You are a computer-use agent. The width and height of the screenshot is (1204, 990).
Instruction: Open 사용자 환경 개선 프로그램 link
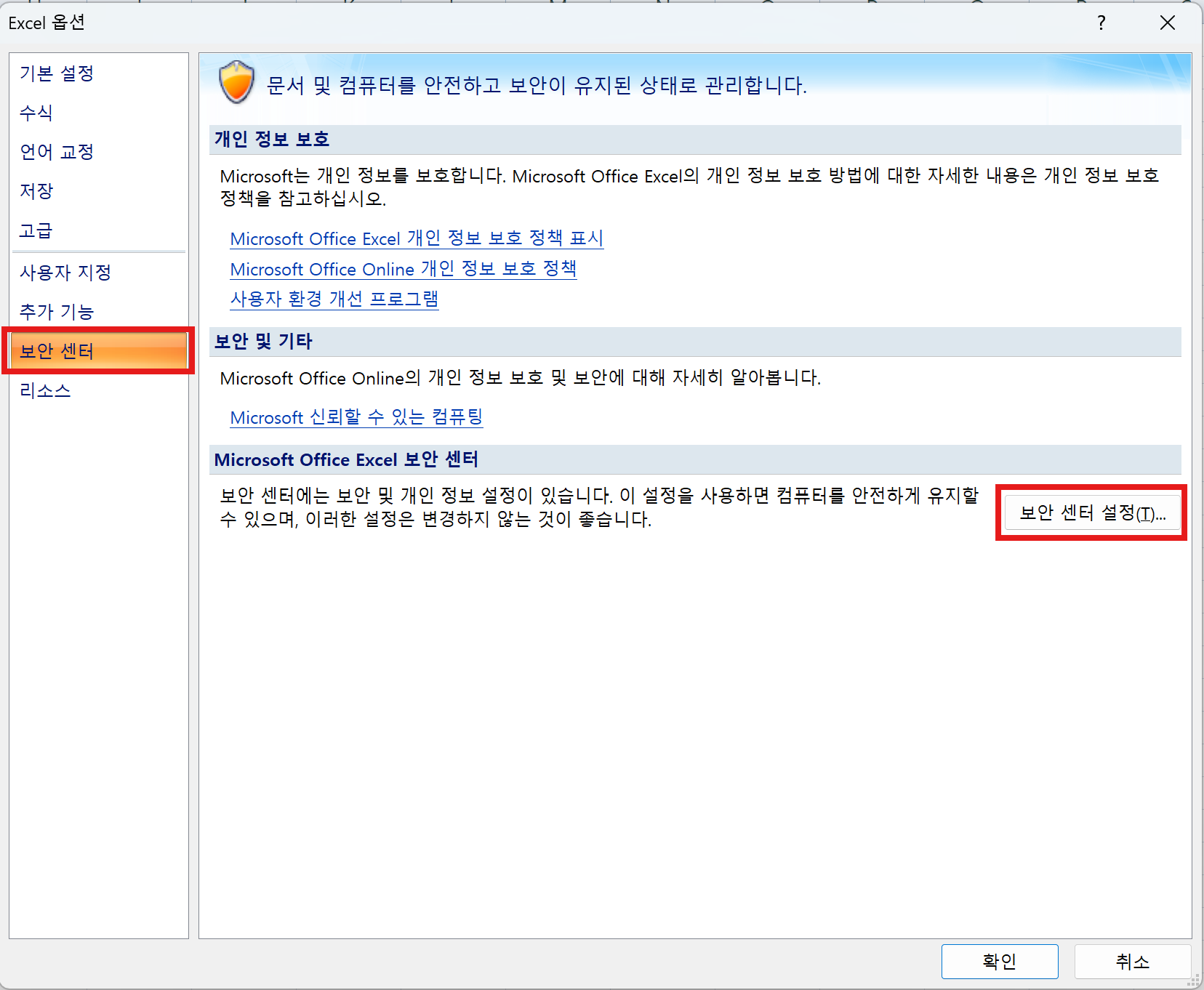click(334, 299)
